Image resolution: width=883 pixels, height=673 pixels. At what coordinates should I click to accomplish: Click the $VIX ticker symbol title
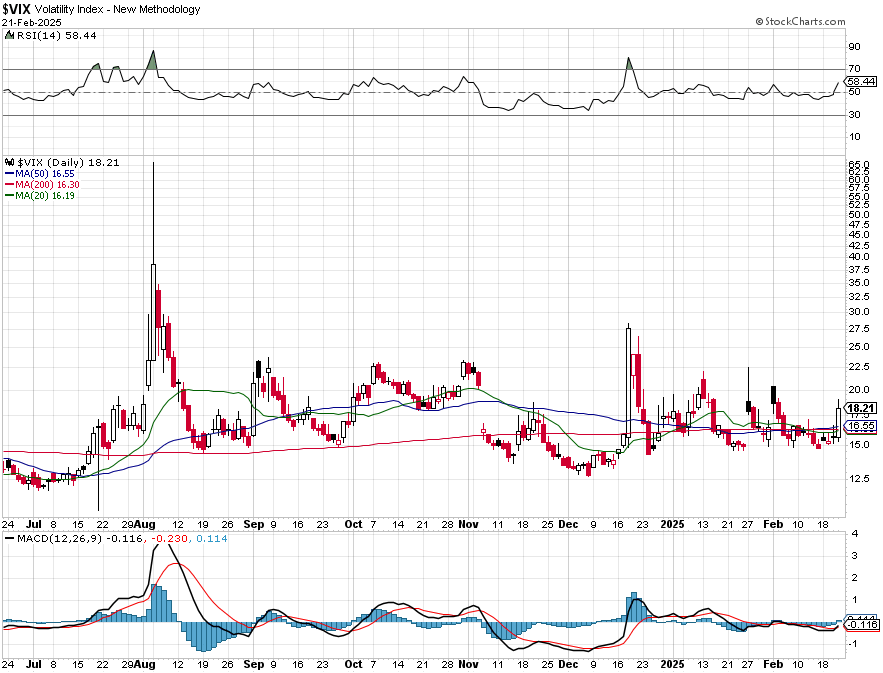(x=16, y=9)
